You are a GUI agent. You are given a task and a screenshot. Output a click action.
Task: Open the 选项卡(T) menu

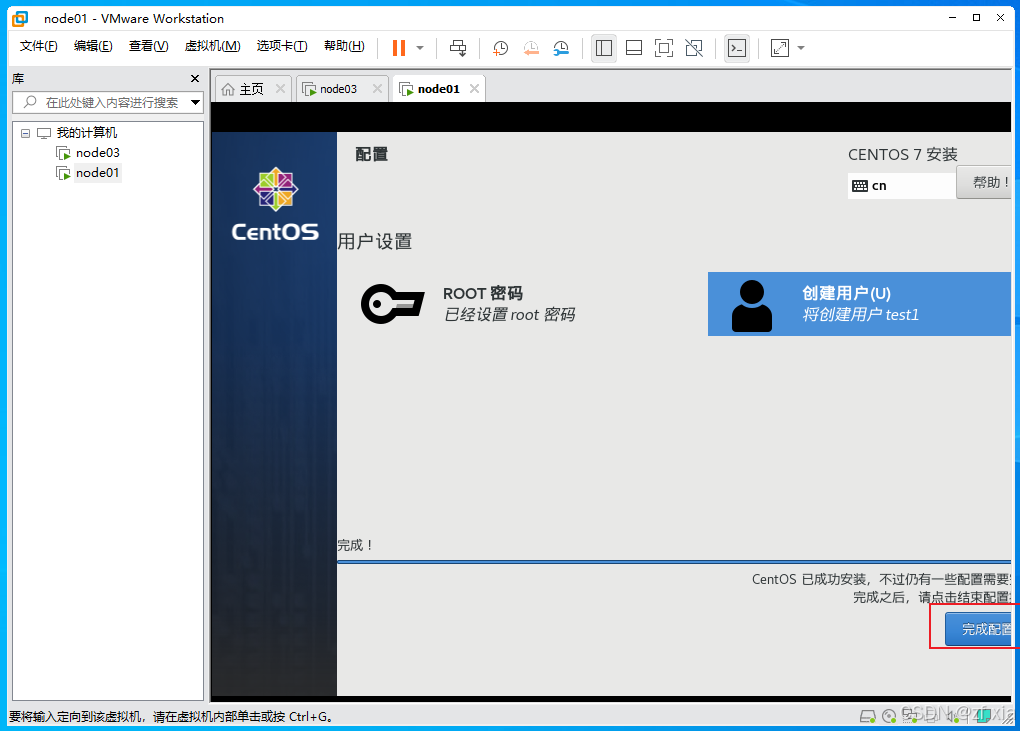[x=282, y=46]
